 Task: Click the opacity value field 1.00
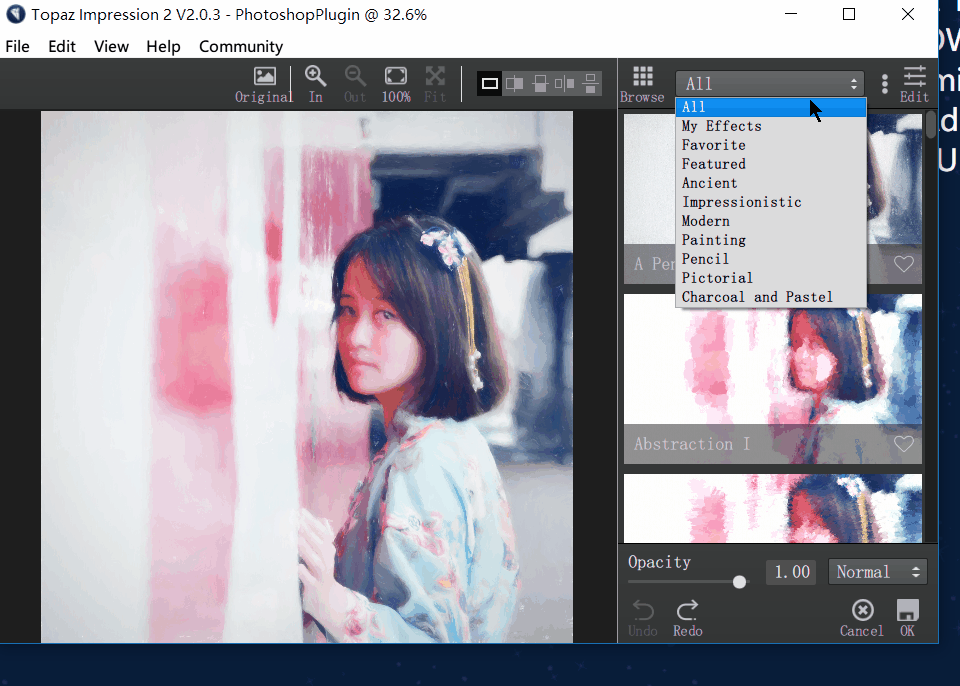(x=791, y=572)
